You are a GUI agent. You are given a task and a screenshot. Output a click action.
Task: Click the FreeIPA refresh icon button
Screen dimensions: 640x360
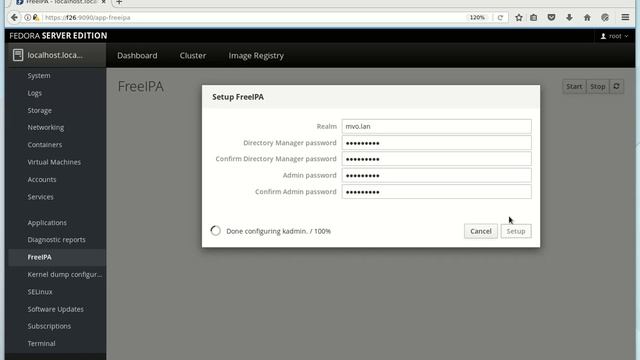(616, 87)
